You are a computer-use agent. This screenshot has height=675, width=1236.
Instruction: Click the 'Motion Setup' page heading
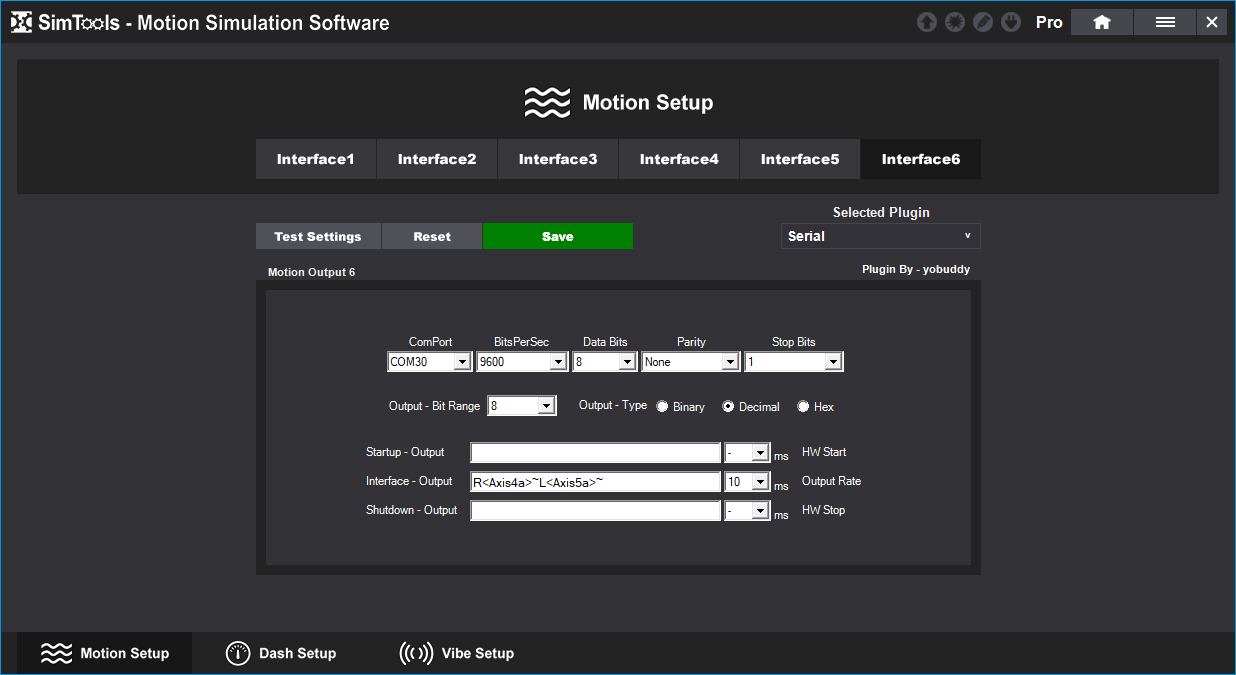pyautogui.click(x=648, y=102)
